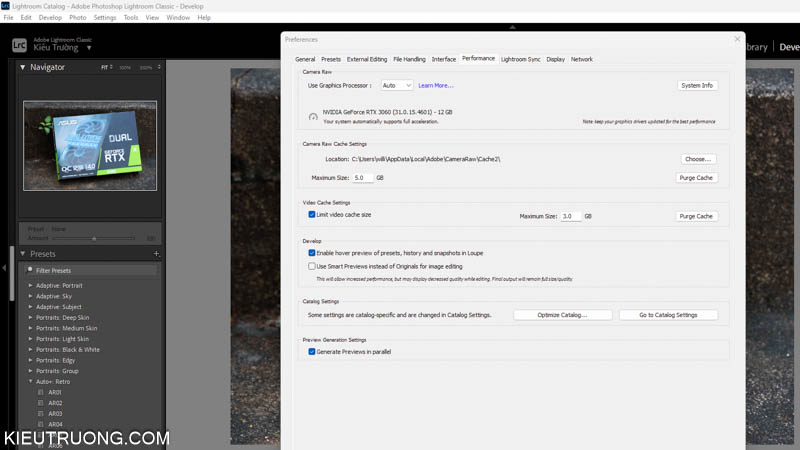This screenshot has width=800, height=450.
Task: Open the Kiều Trường identity plate dropdown
Action: (89, 48)
